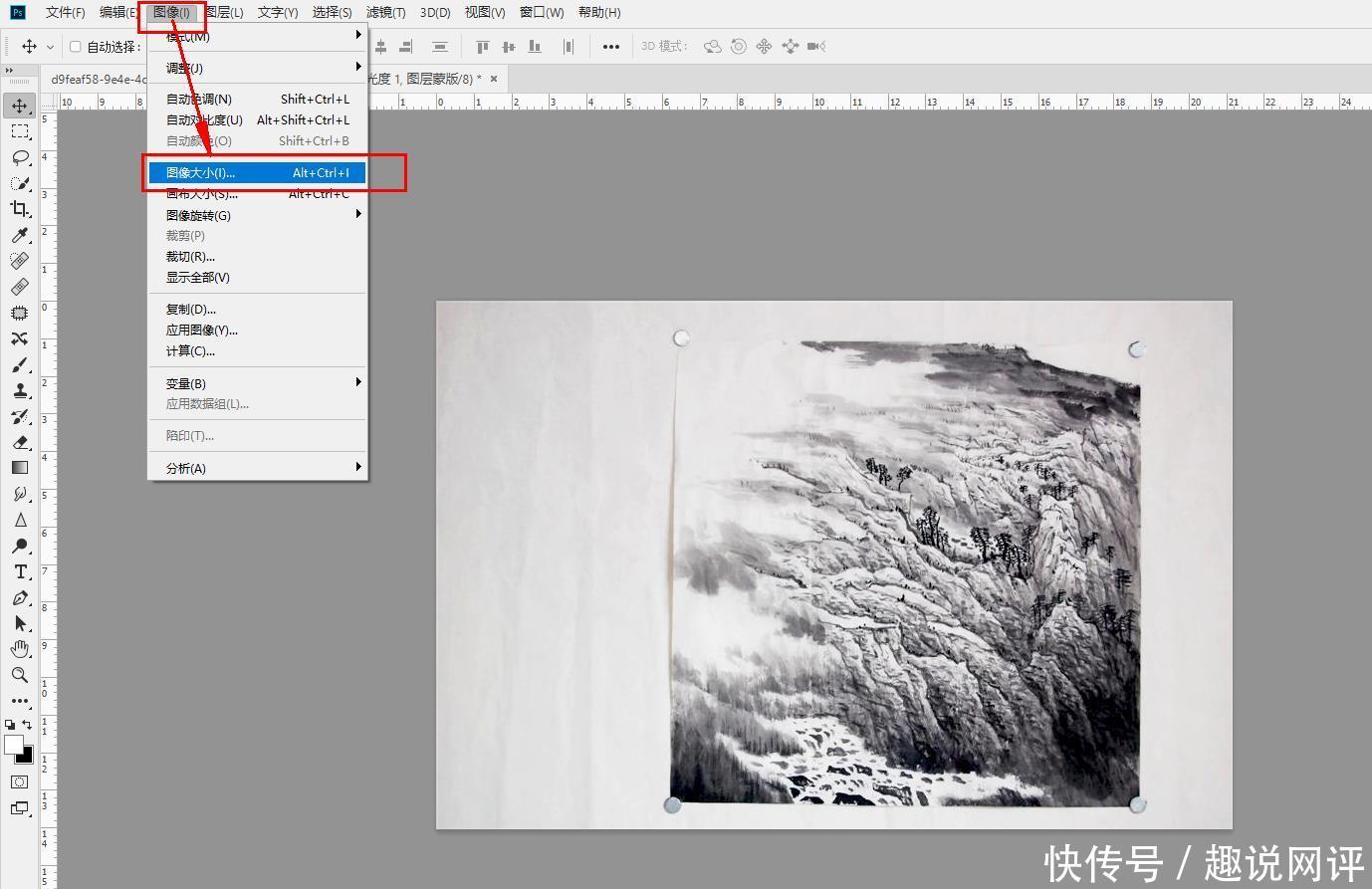
Task: Select the Crop tool
Action: [x=19, y=209]
